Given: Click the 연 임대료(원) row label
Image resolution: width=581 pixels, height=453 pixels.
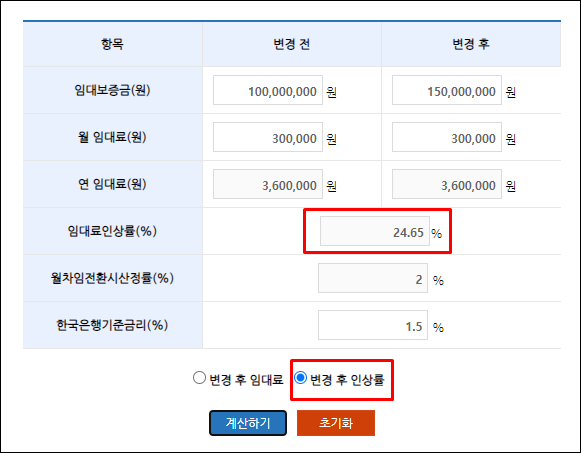Looking at the screenshot, I should point(112,184).
